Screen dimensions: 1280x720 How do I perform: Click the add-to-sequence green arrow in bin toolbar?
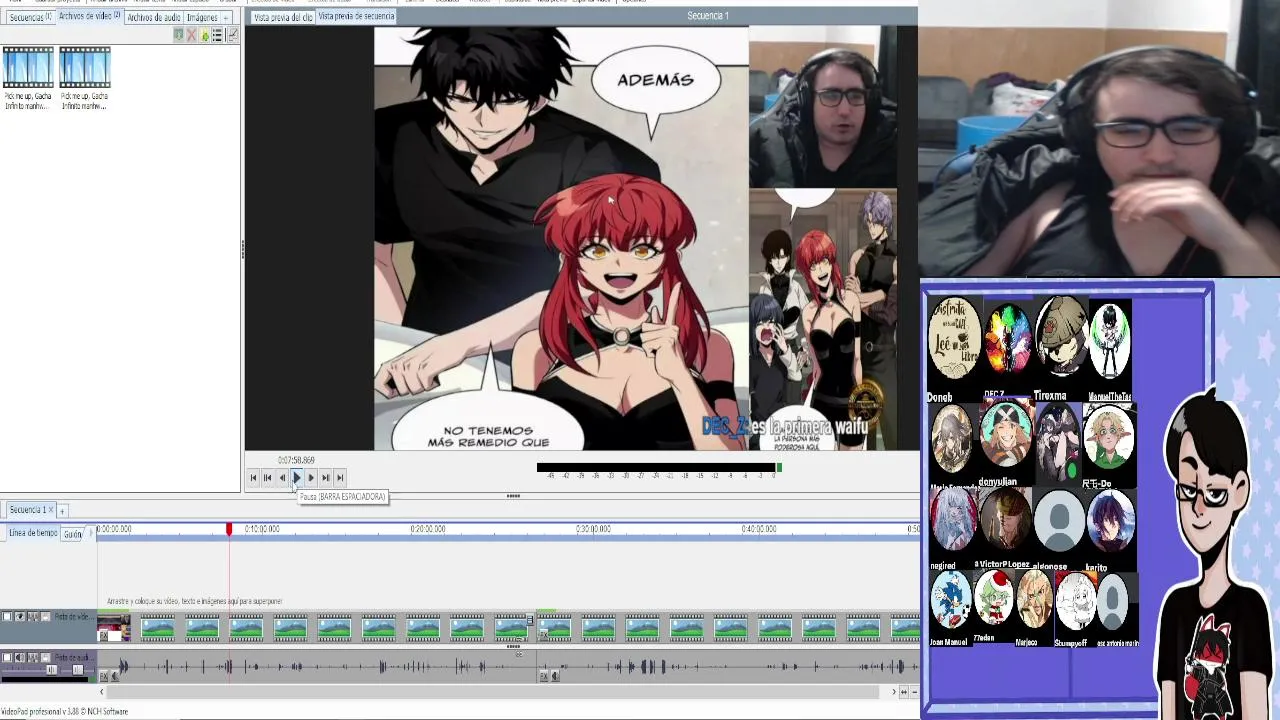(x=179, y=35)
